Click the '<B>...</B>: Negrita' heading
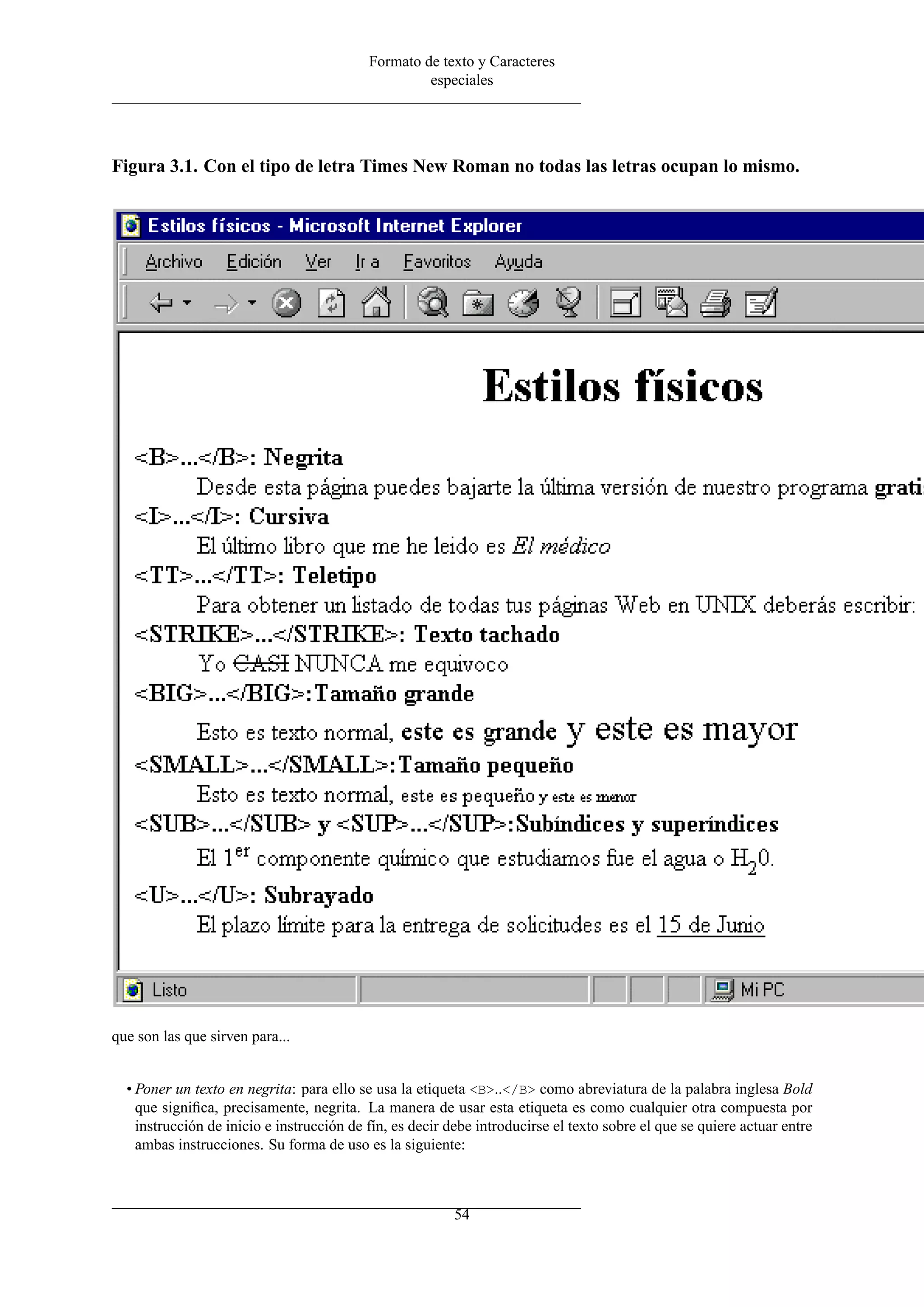The width and height of the screenshot is (924, 1307). tap(238, 458)
